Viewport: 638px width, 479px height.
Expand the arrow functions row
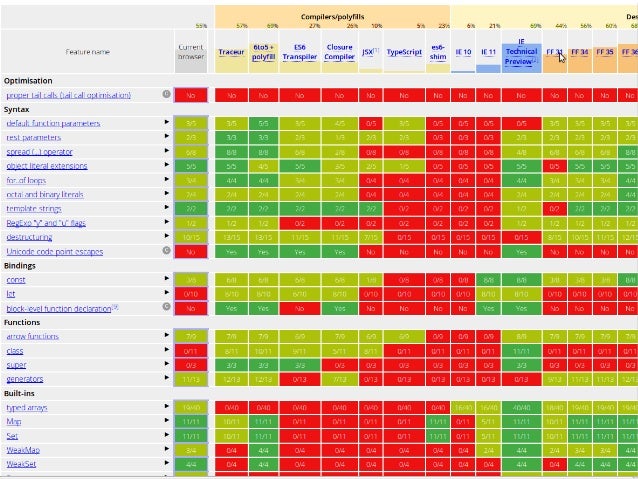166,335
